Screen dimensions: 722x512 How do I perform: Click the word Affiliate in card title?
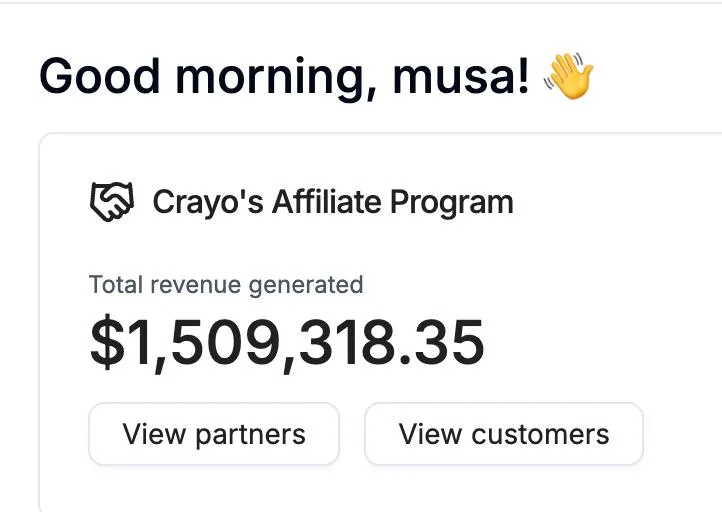pyautogui.click(x=327, y=202)
